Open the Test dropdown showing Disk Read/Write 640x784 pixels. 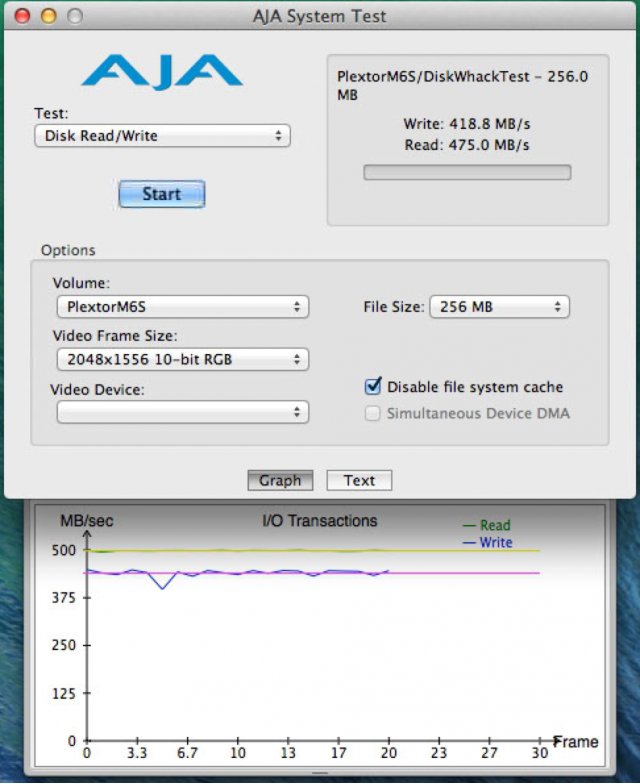(x=162, y=136)
